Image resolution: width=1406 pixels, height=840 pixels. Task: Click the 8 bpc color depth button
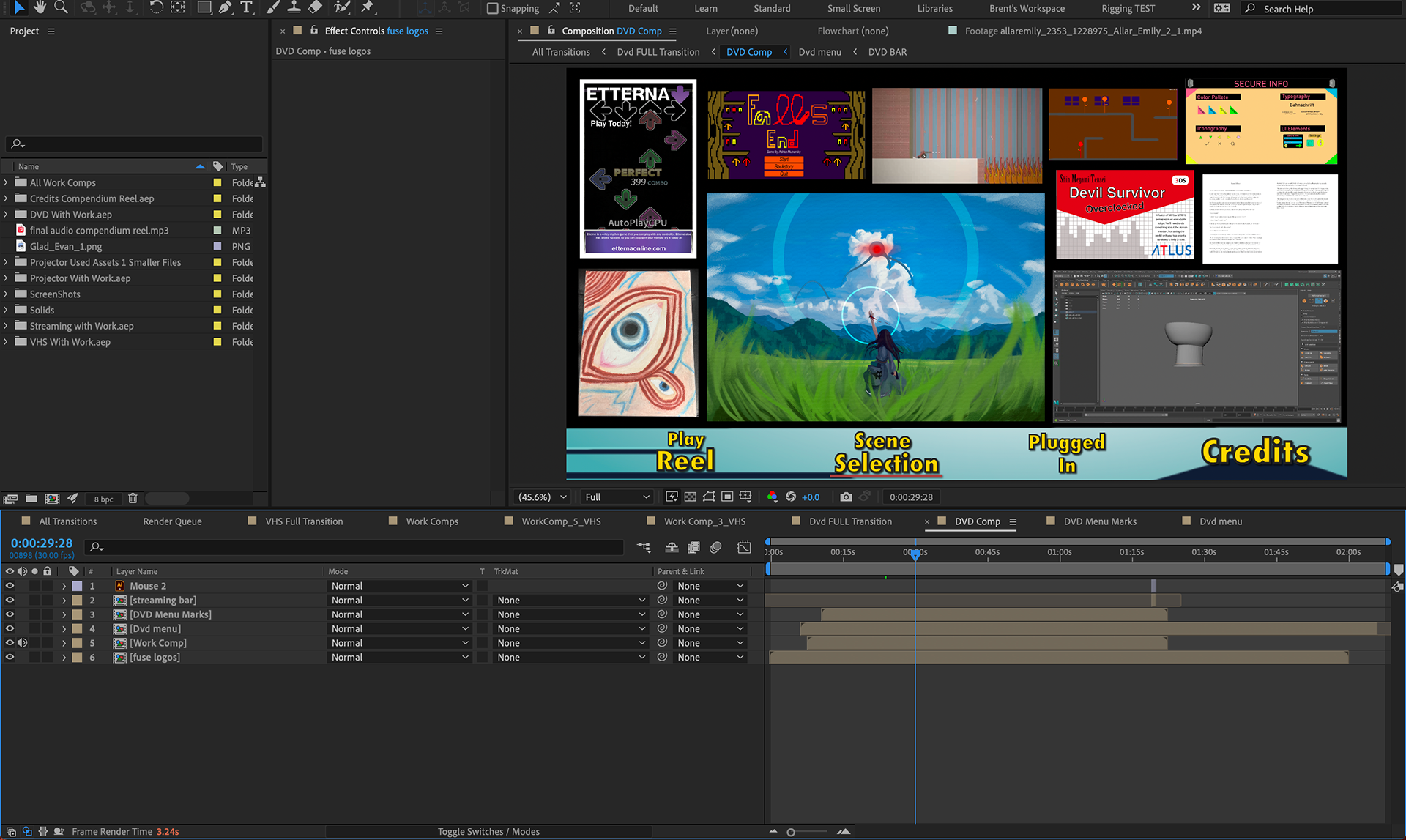103,499
